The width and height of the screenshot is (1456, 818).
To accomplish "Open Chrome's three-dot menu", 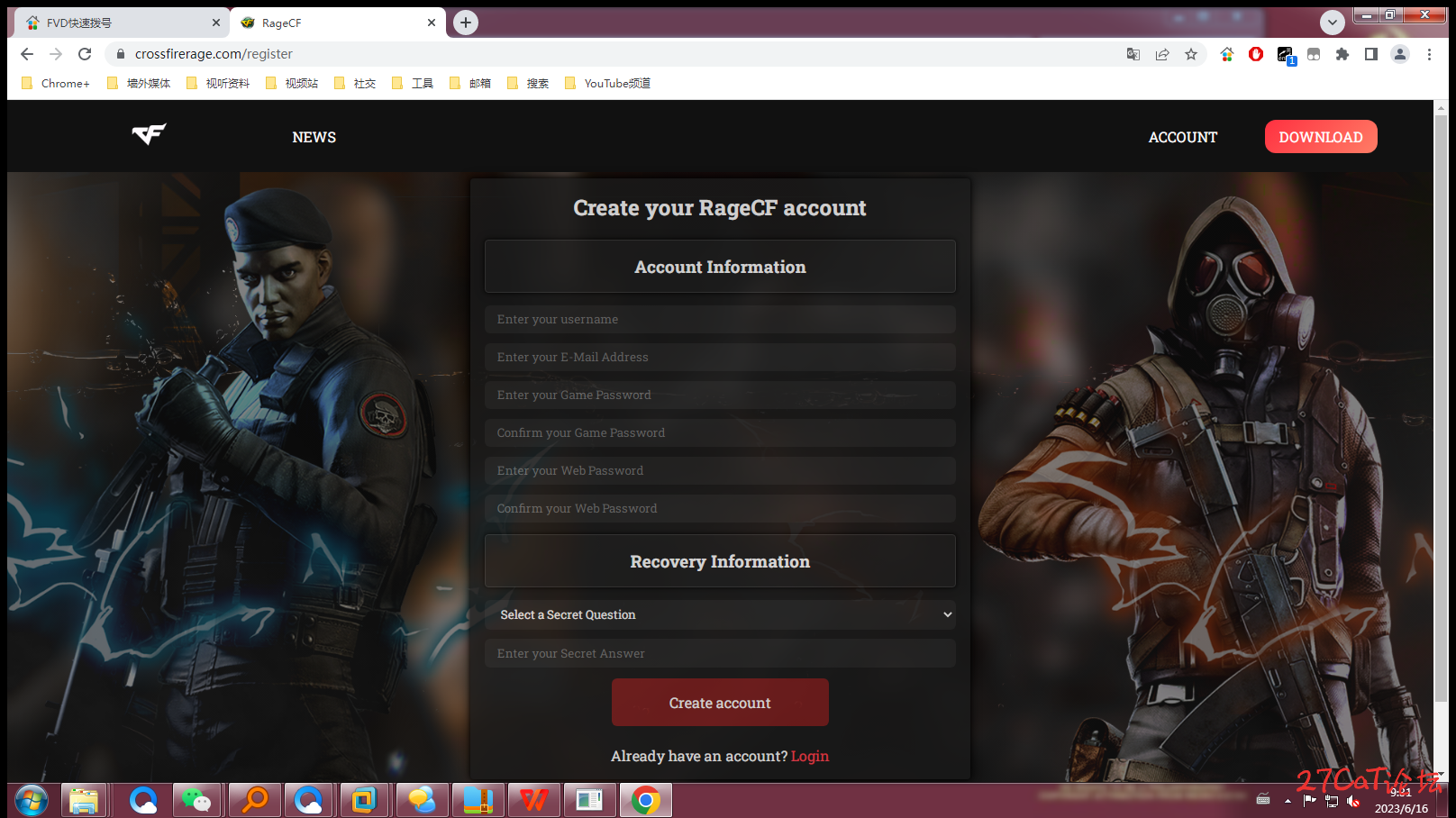I will point(1429,54).
